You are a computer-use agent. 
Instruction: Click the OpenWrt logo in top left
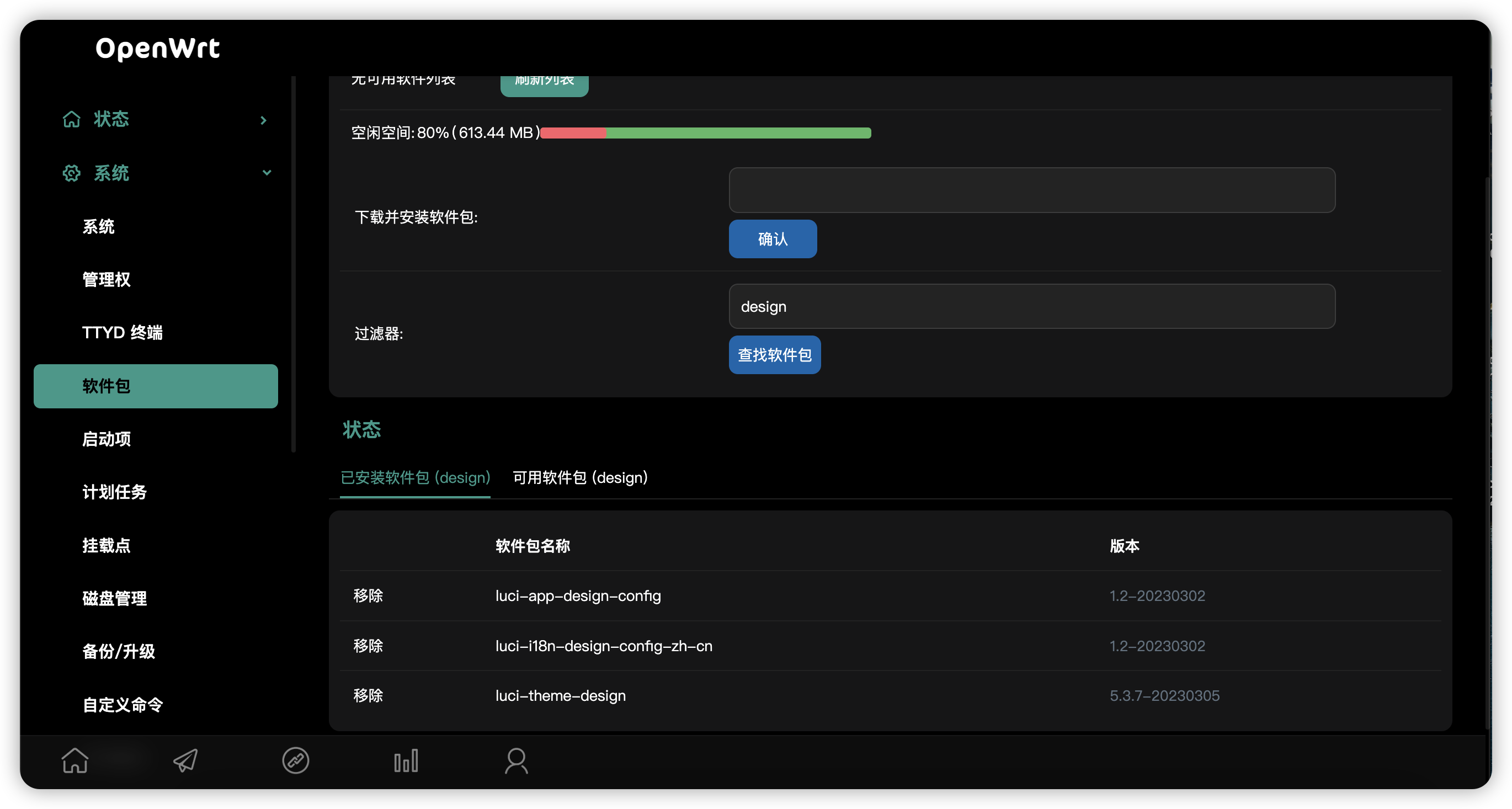click(157, 49)
